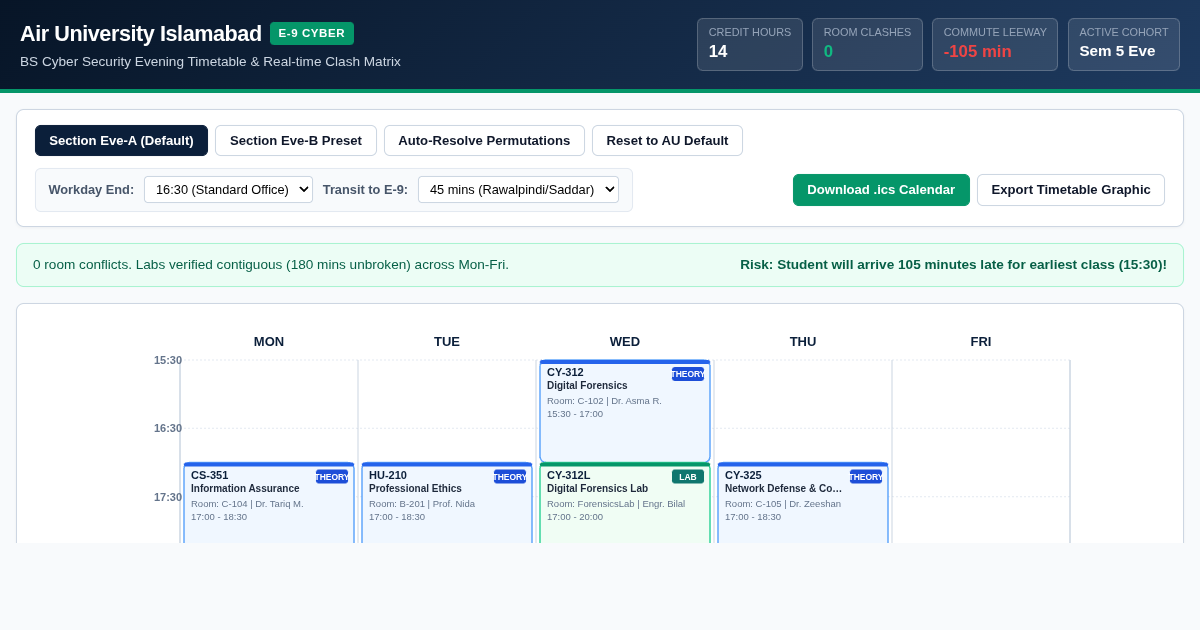Download the .ics Calendar file
The image size is (1200, 630).
881,190
